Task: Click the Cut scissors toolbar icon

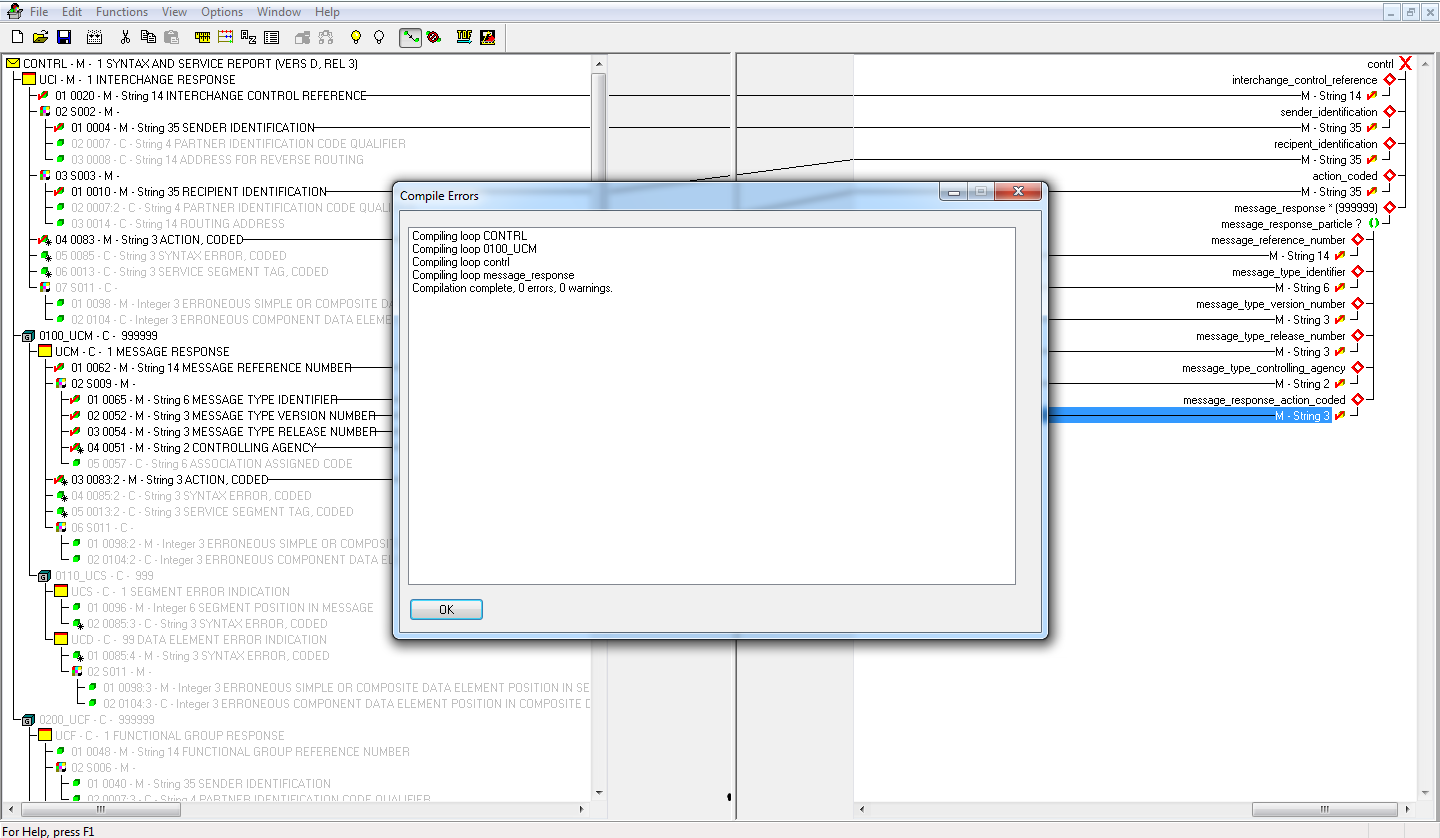Action: tap(125, 37)
